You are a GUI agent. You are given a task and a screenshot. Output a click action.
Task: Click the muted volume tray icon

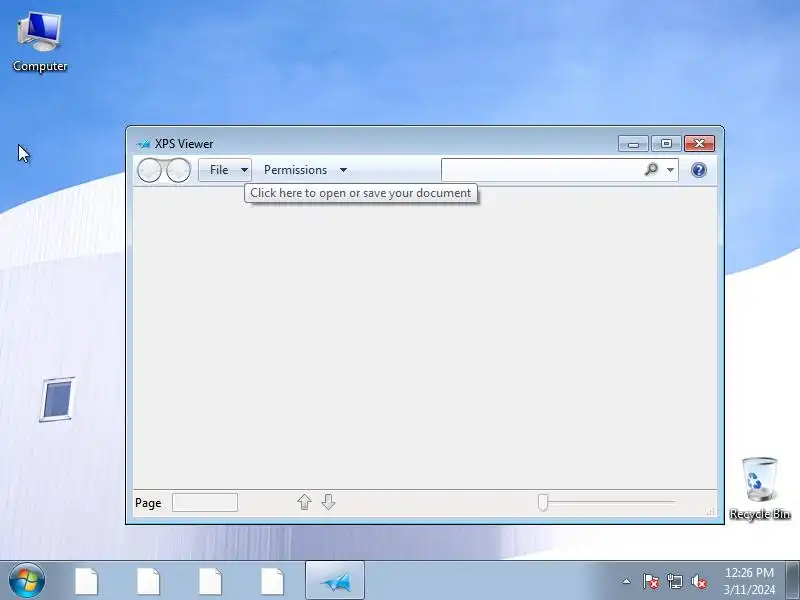tap(698, 581)
